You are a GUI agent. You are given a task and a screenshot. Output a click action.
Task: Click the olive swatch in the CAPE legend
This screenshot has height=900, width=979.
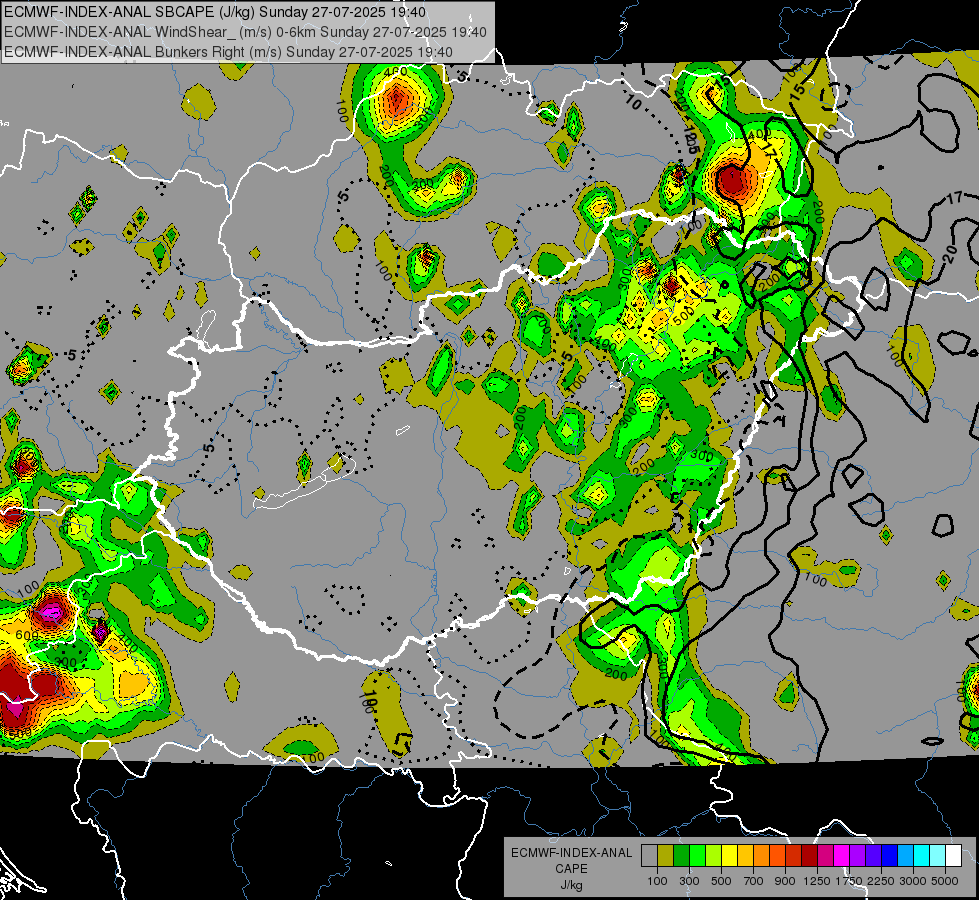[666, 855]
